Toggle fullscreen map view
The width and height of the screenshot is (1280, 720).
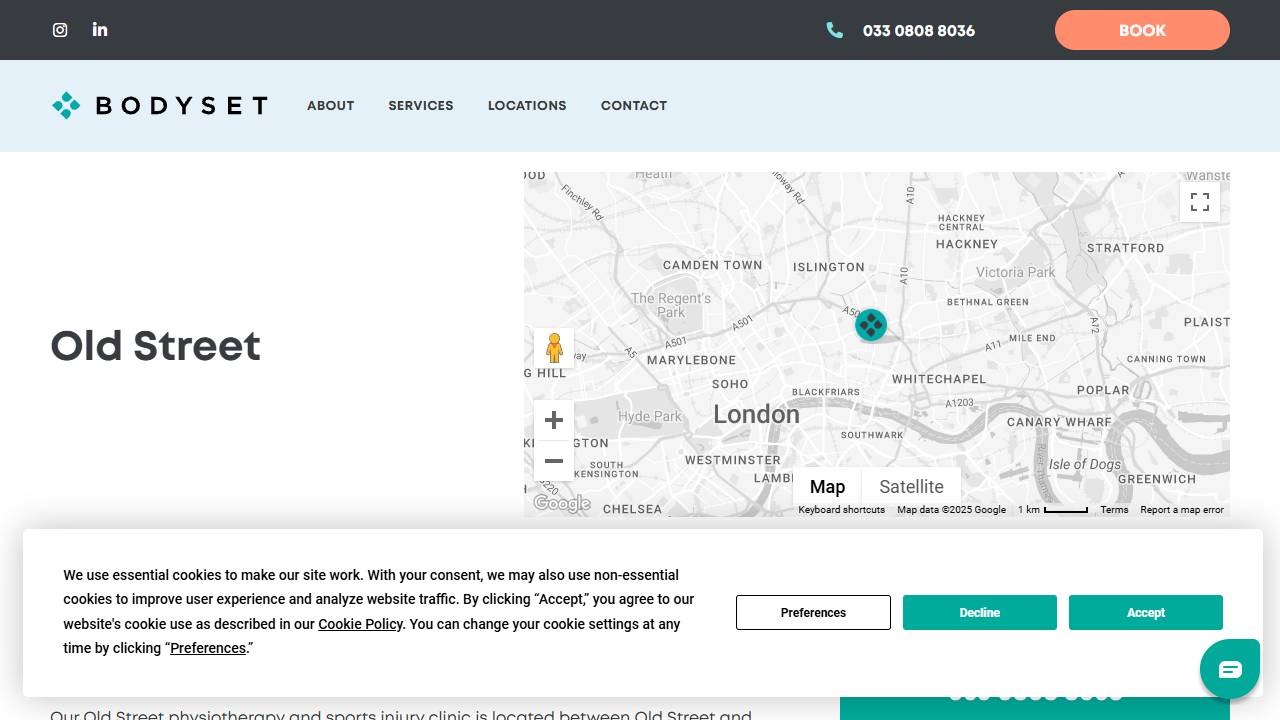(x=1200, y=202)
